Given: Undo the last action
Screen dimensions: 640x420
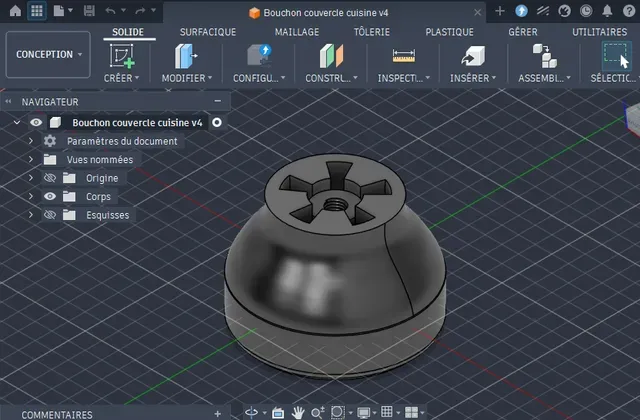Looking at the screenshot, I should pyautogui.click(x=110, y=11).
